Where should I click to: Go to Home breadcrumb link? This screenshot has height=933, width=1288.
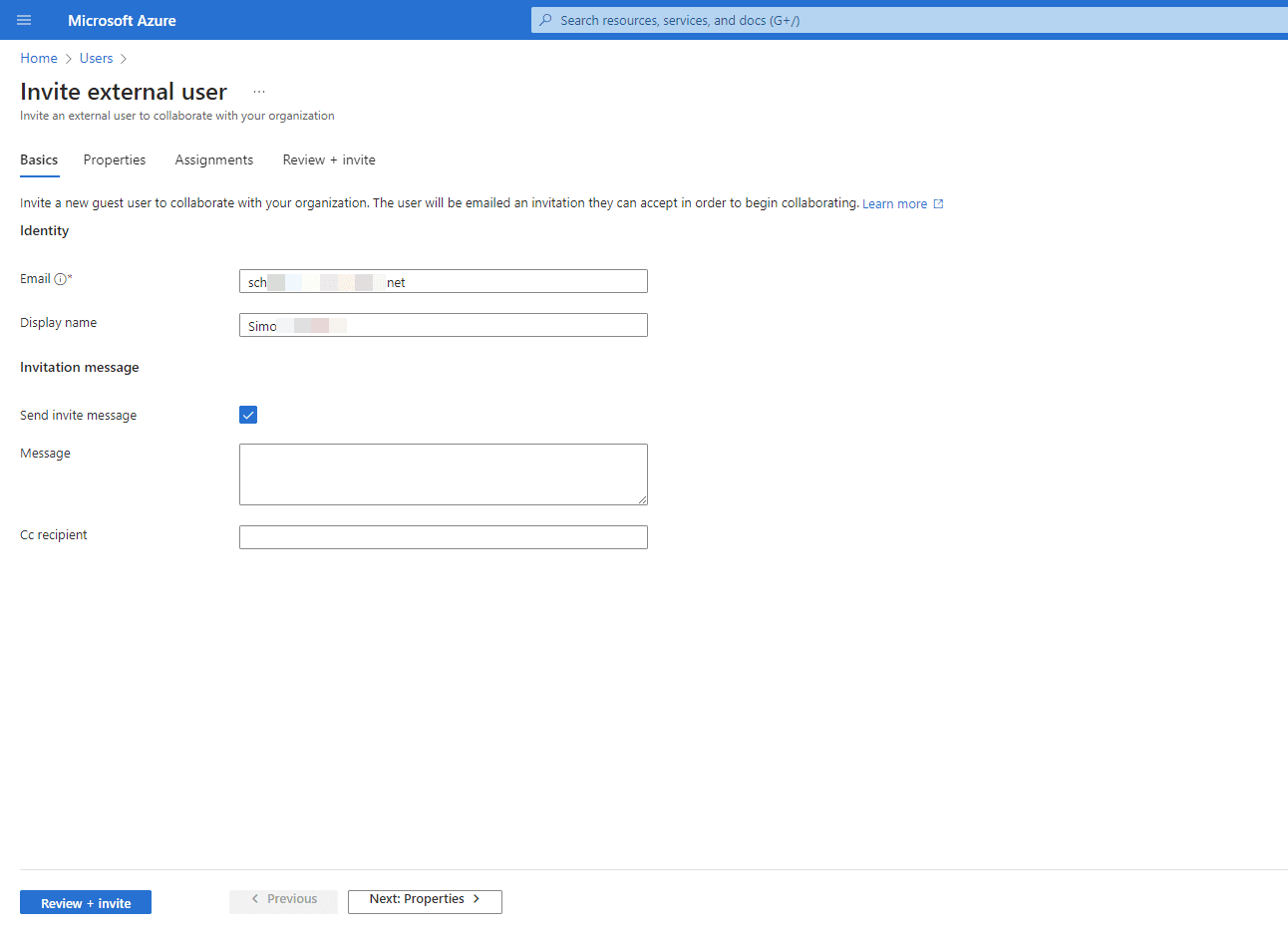click(x=39, y=59)
